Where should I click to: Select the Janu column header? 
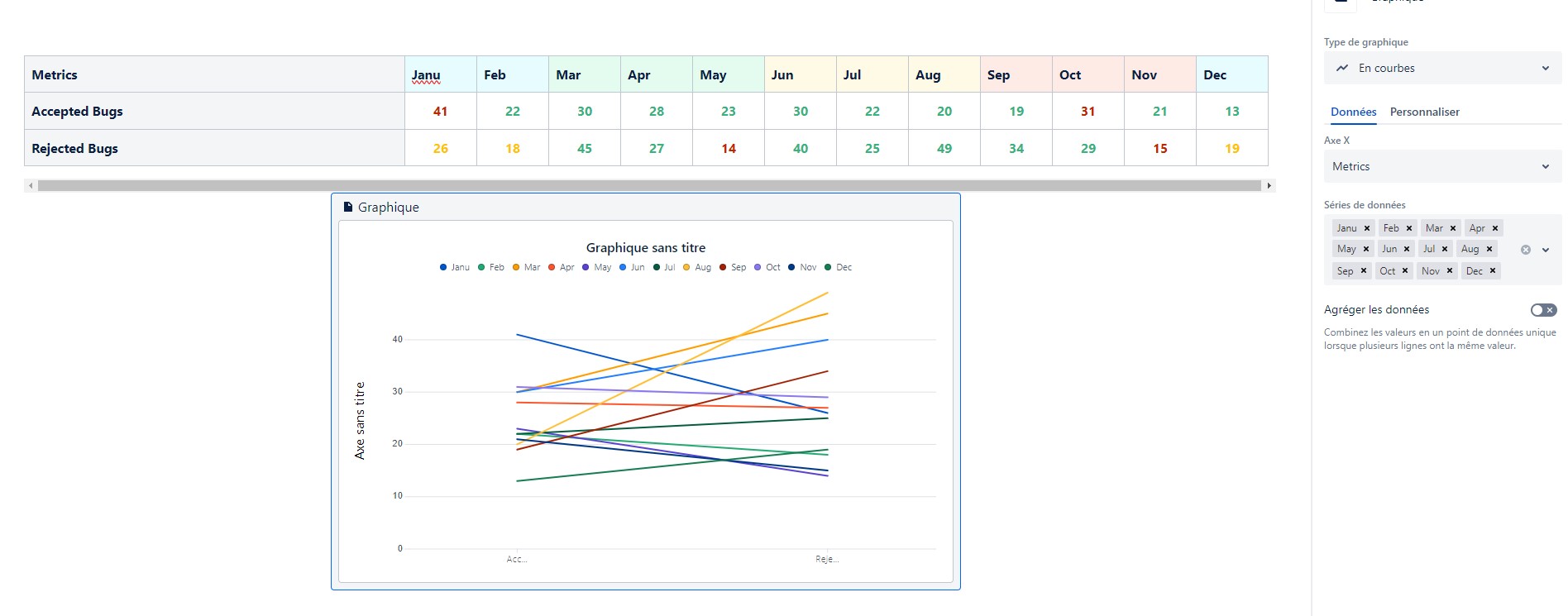pyautogui.click(x=441, y=74)
